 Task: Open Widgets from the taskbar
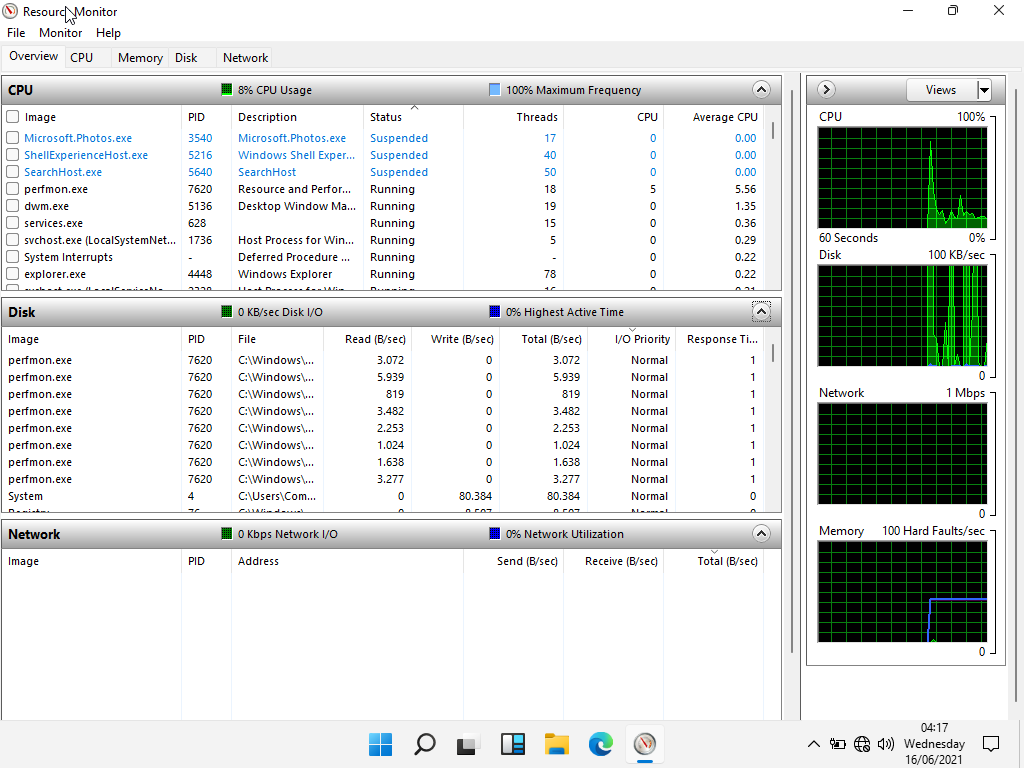click(x=513, y=744)
